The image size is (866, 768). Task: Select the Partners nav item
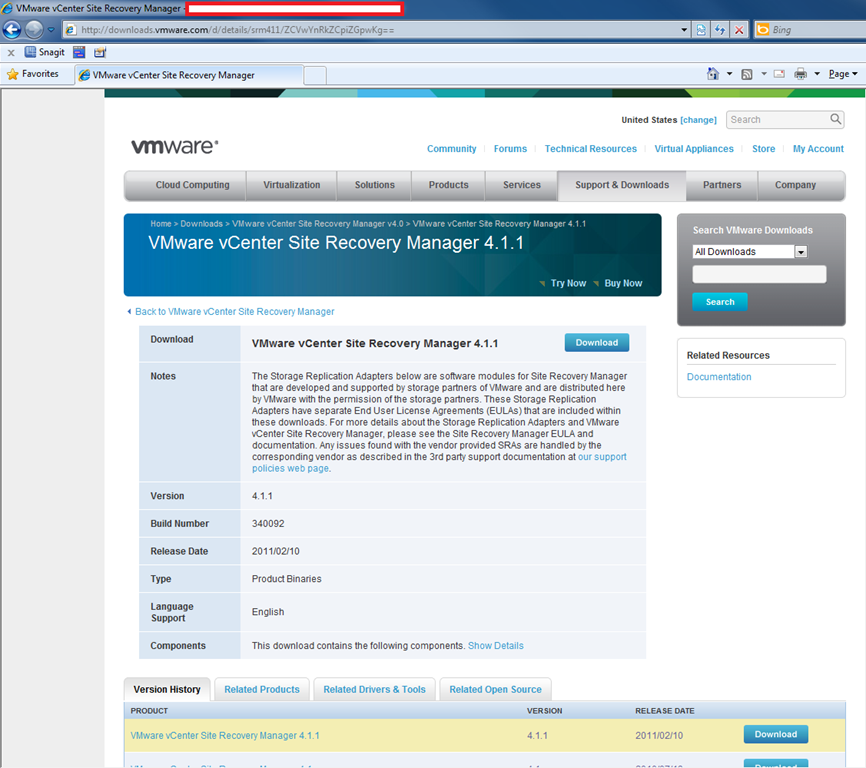[722, 185]
